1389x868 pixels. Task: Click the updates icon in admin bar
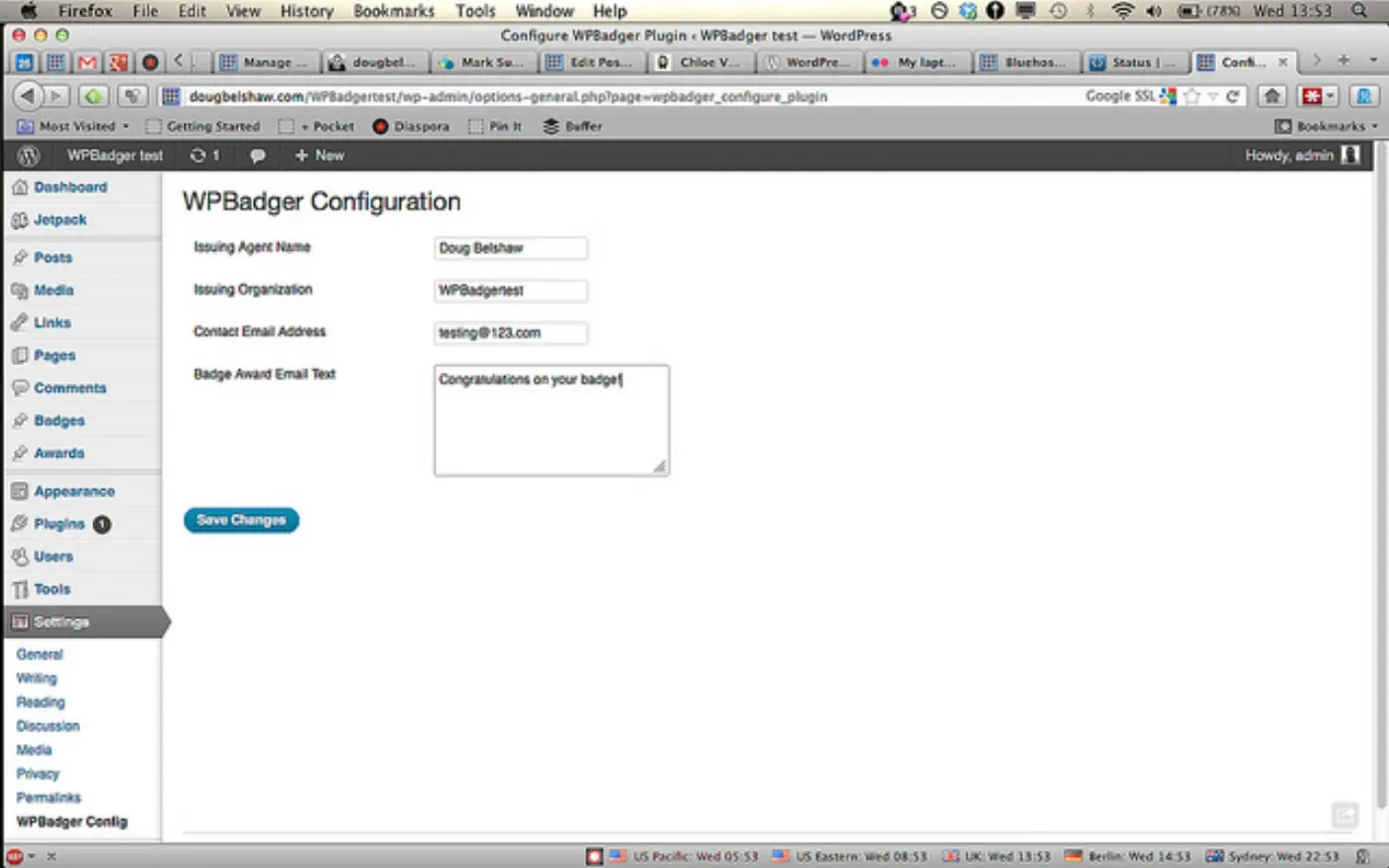204,156
